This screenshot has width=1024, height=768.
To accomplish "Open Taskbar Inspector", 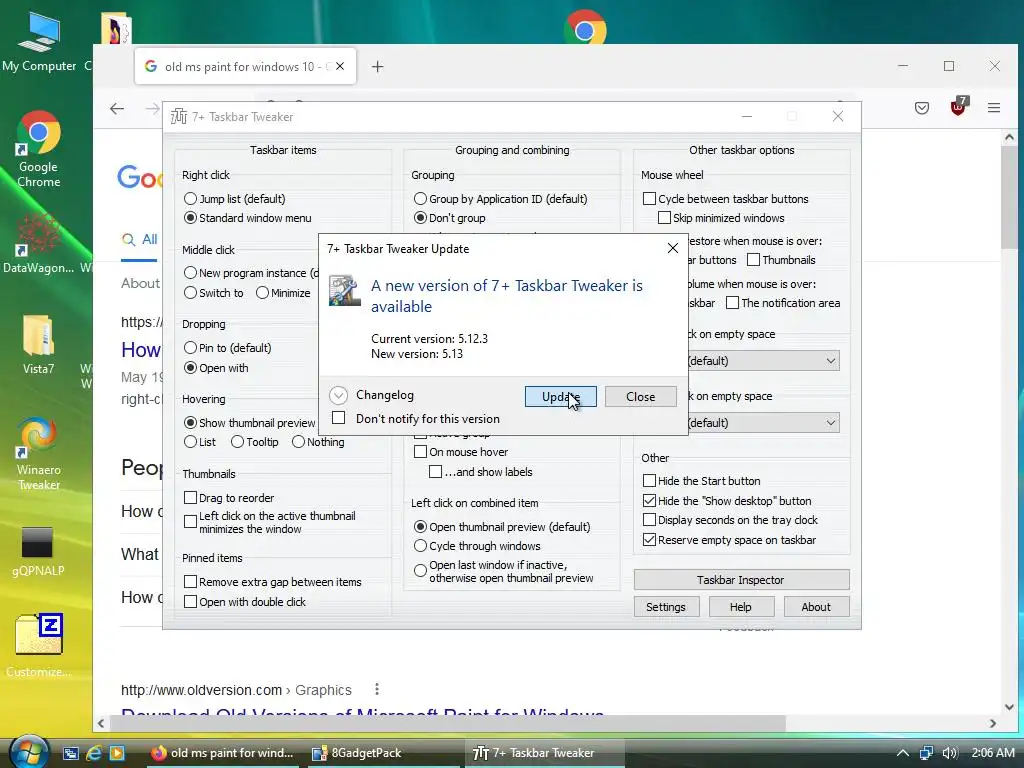I will point(741,580).
